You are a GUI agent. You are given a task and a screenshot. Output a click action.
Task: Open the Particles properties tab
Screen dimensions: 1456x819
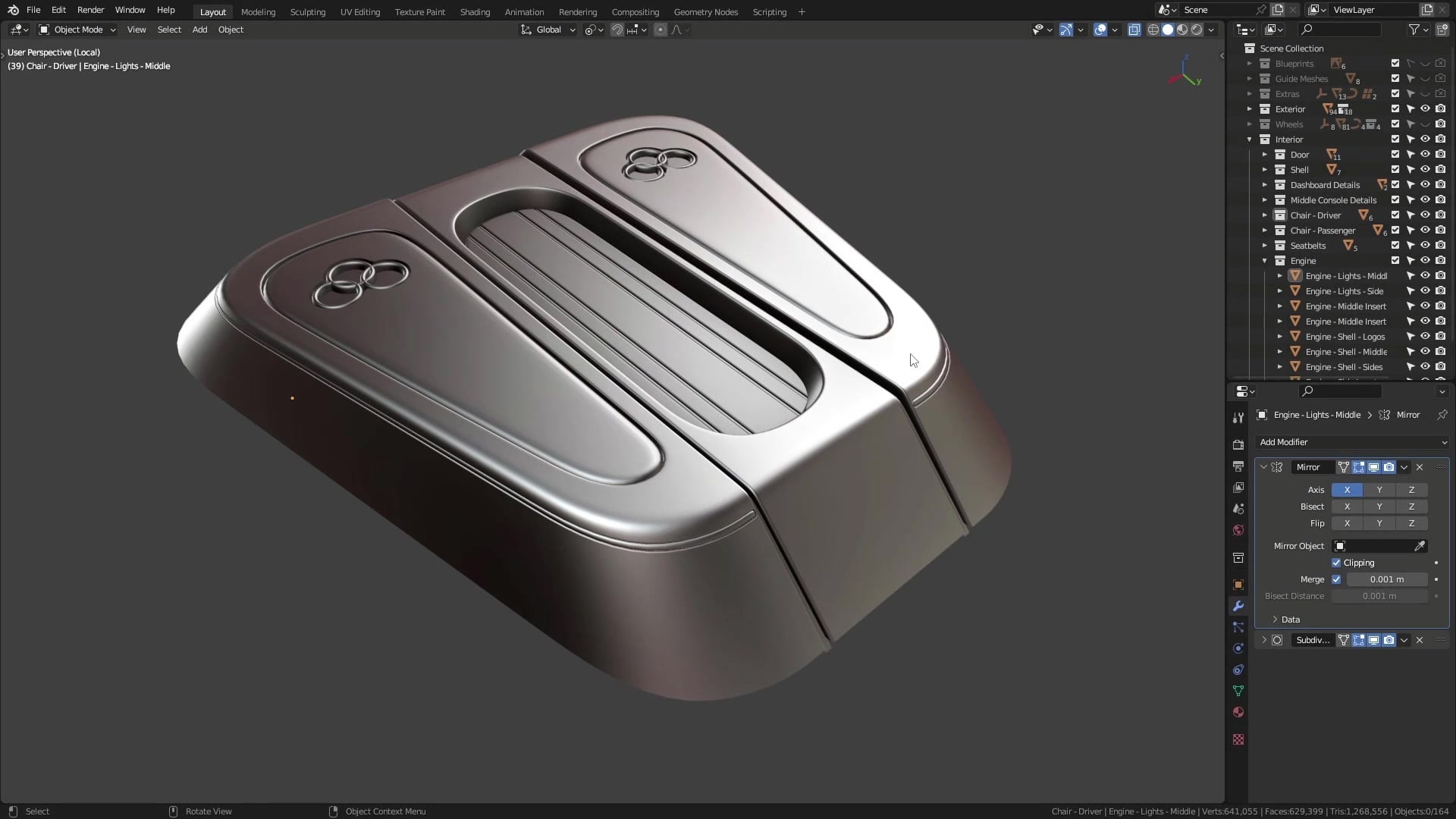pyautogui.click(x=1238, y=627)
